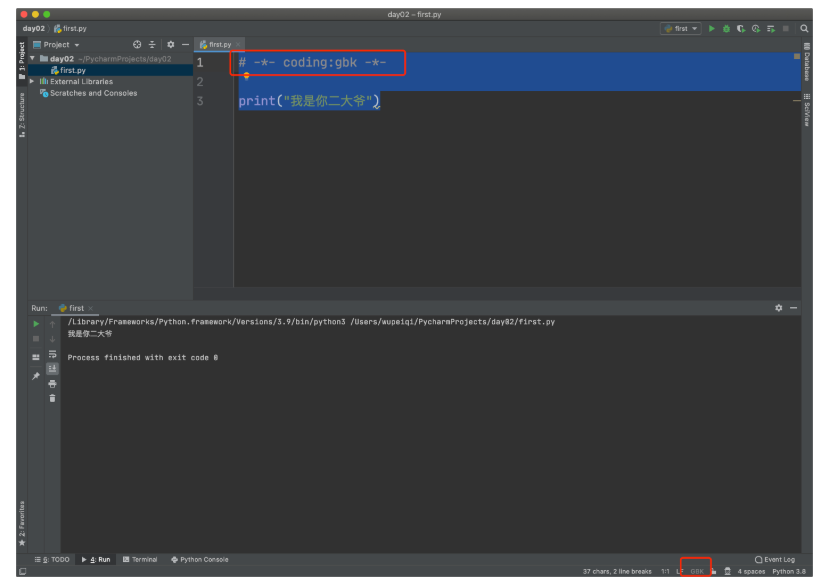
Task: Click the locate-file target icon in Project panel
Action: (x=137, y=45)
